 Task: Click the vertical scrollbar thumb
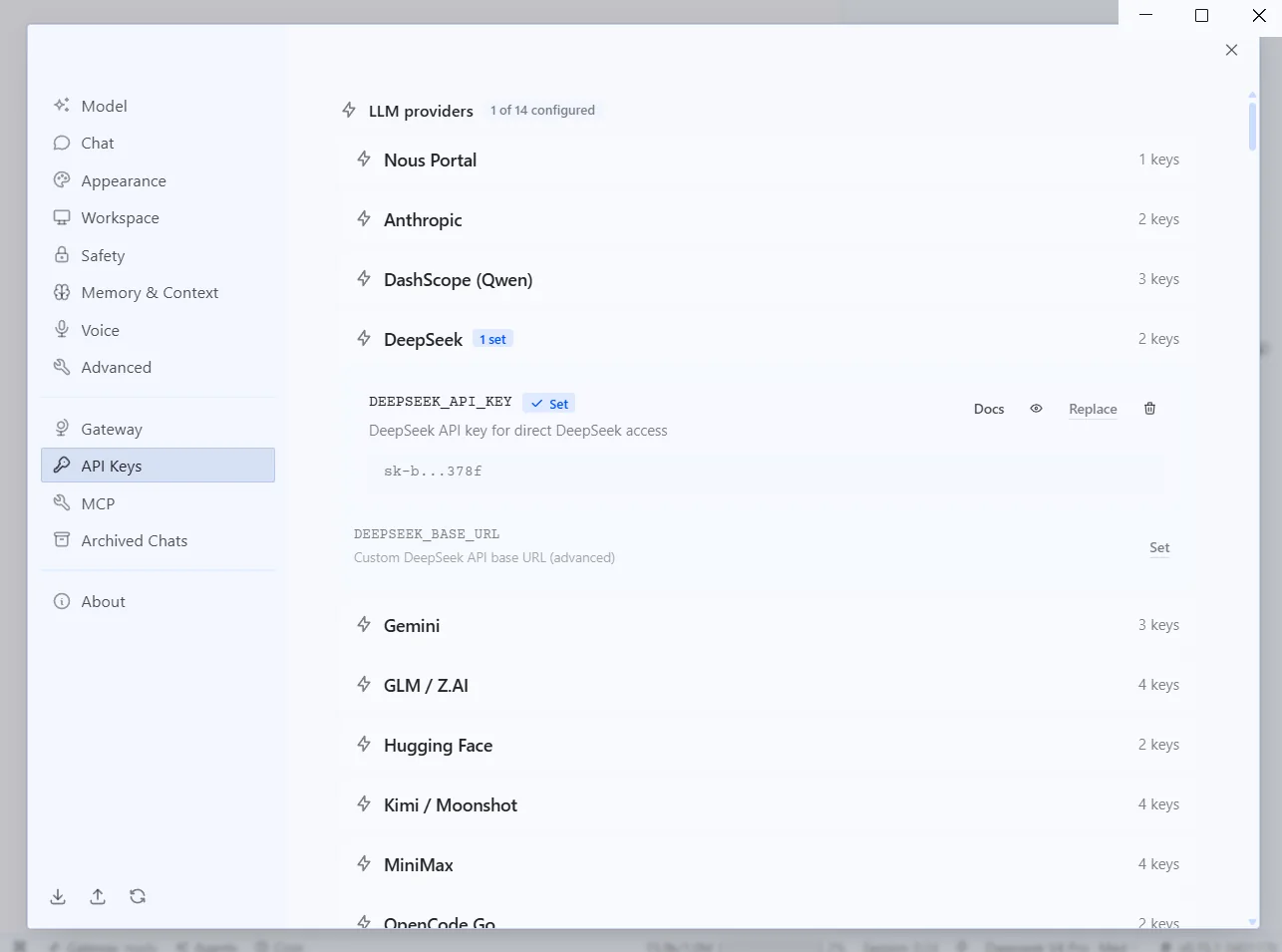[1252, 125]
